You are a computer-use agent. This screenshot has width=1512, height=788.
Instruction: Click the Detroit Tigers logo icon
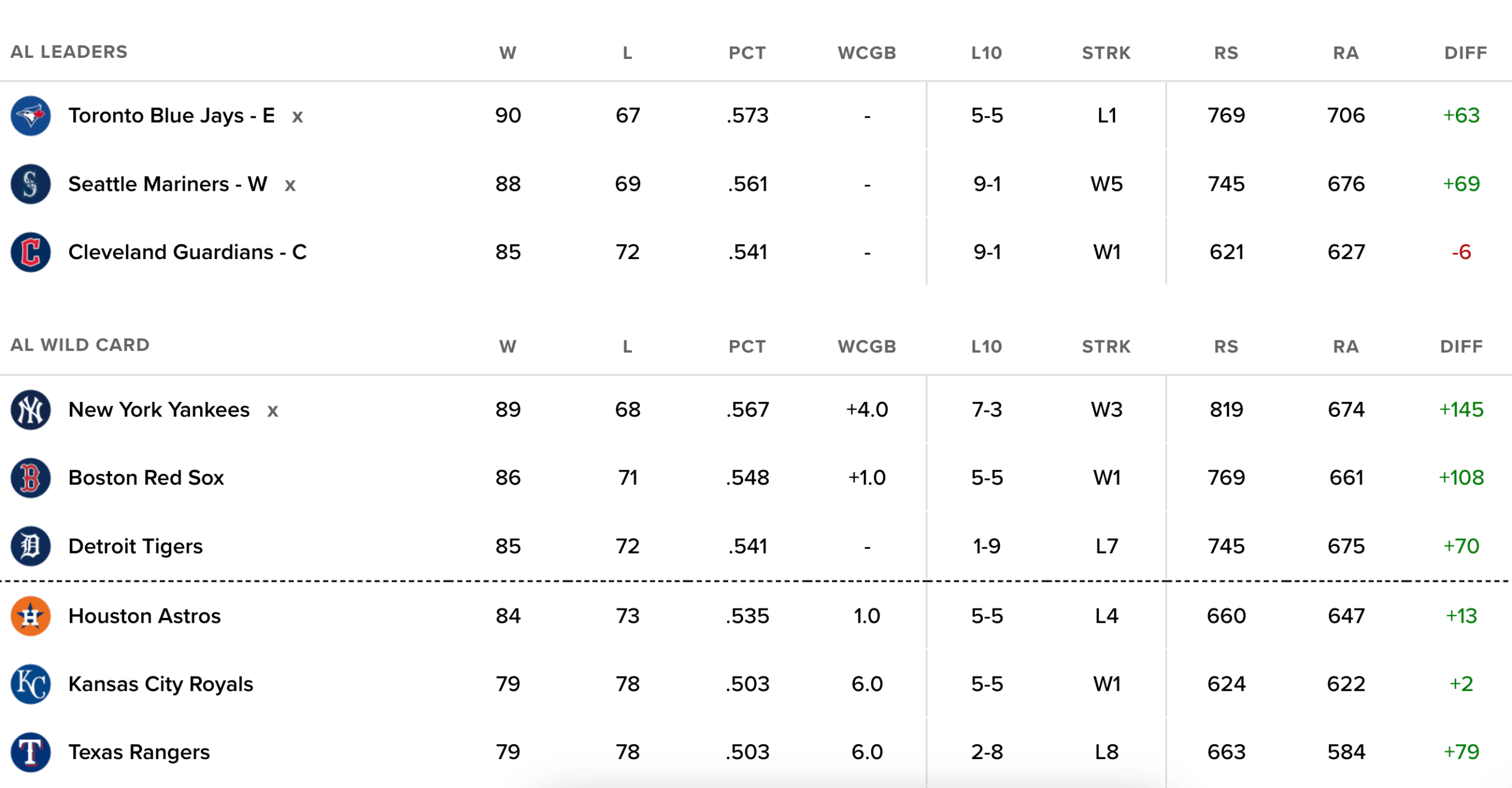pyautogui.click(x=31, y=547)
